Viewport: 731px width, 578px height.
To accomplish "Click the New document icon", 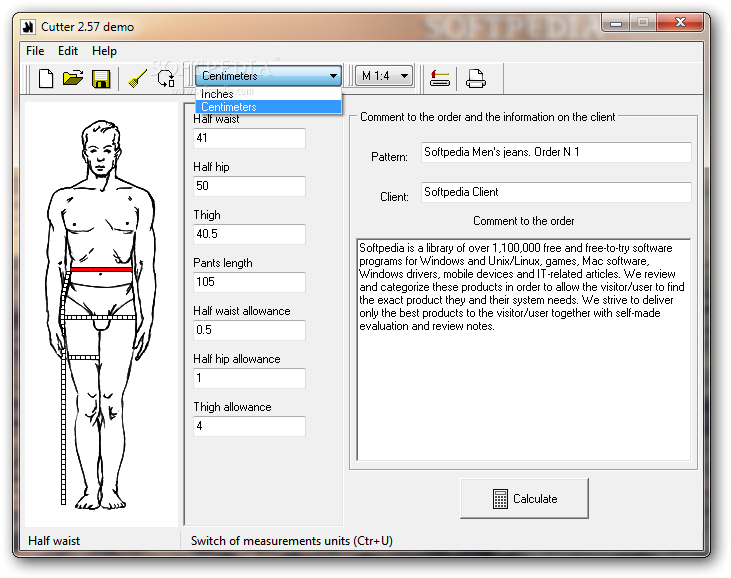I will [x=46, y=78].
